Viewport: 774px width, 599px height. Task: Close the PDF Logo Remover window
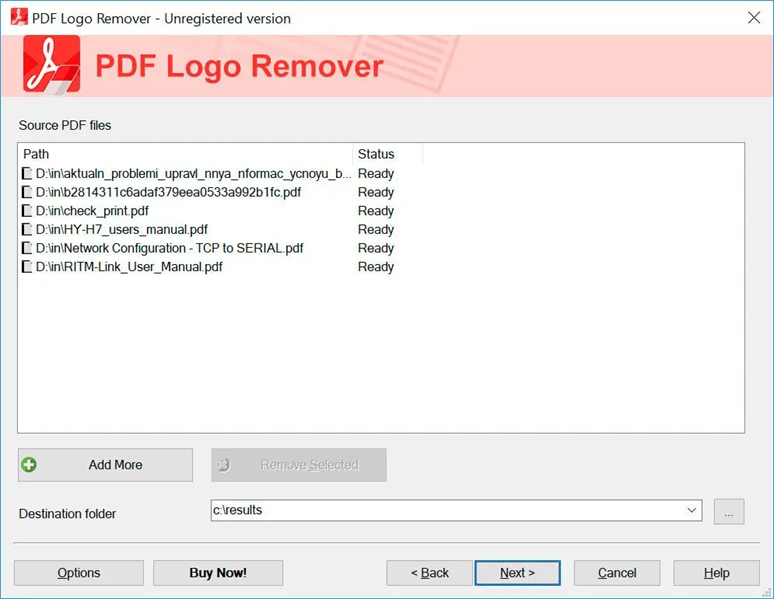point(754,18)
